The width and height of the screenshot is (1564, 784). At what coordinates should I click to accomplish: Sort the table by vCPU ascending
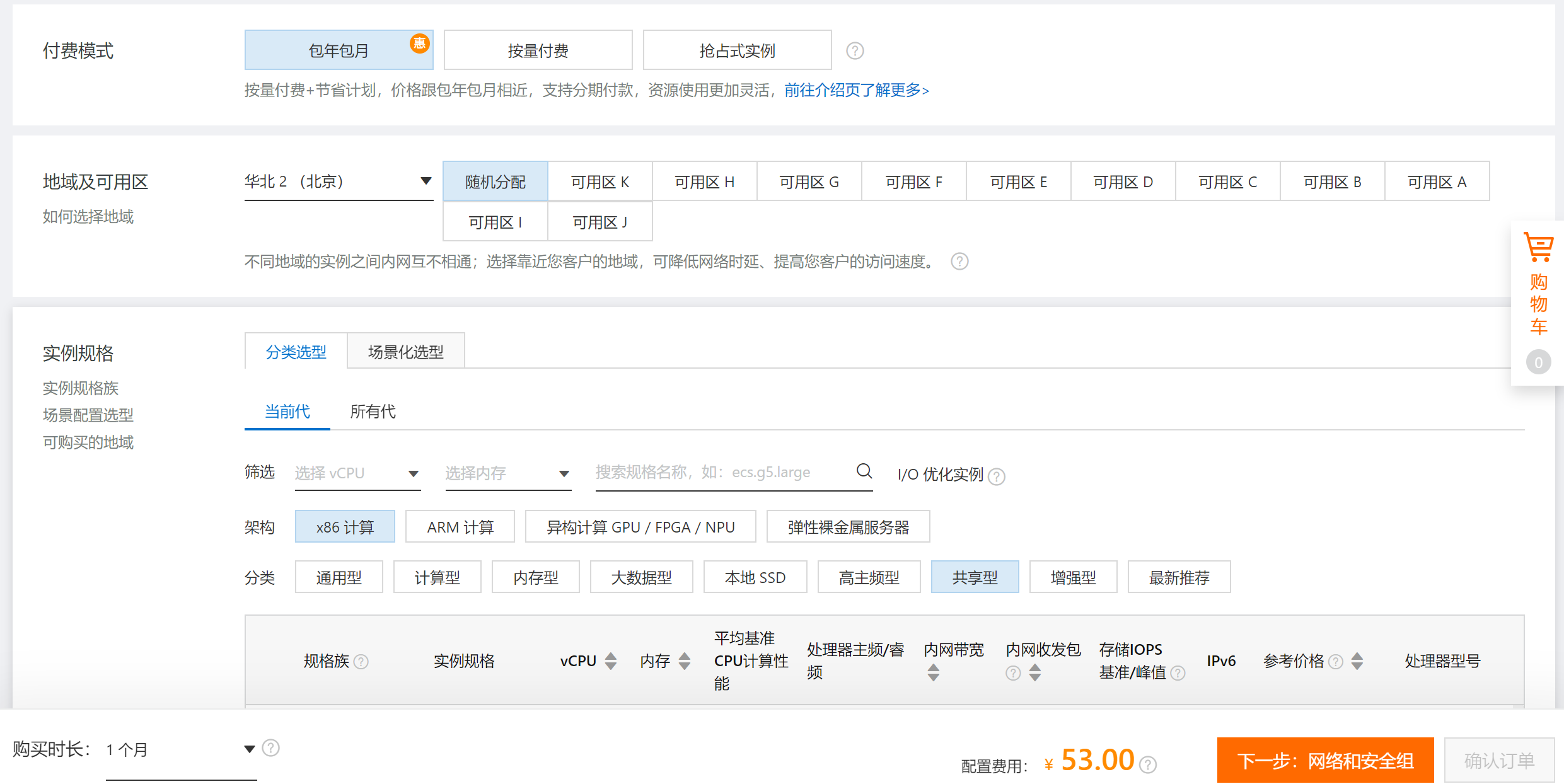(x=610, y=656)
